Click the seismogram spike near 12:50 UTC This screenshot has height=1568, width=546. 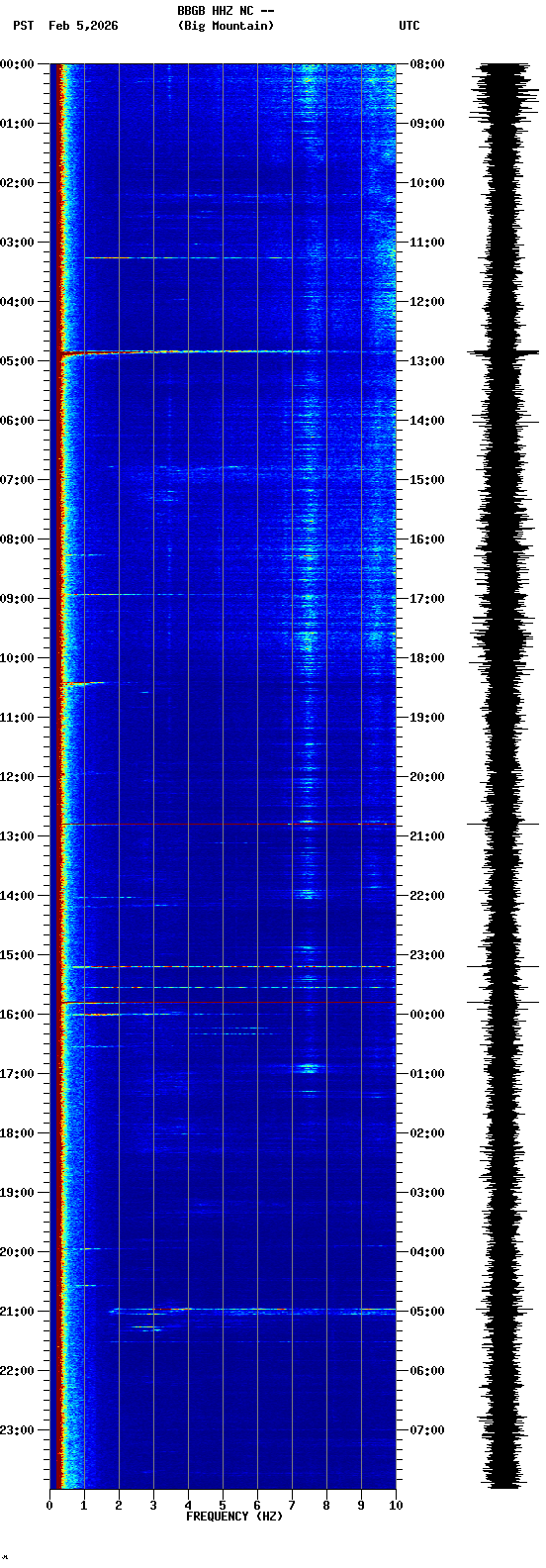(503, 351)
